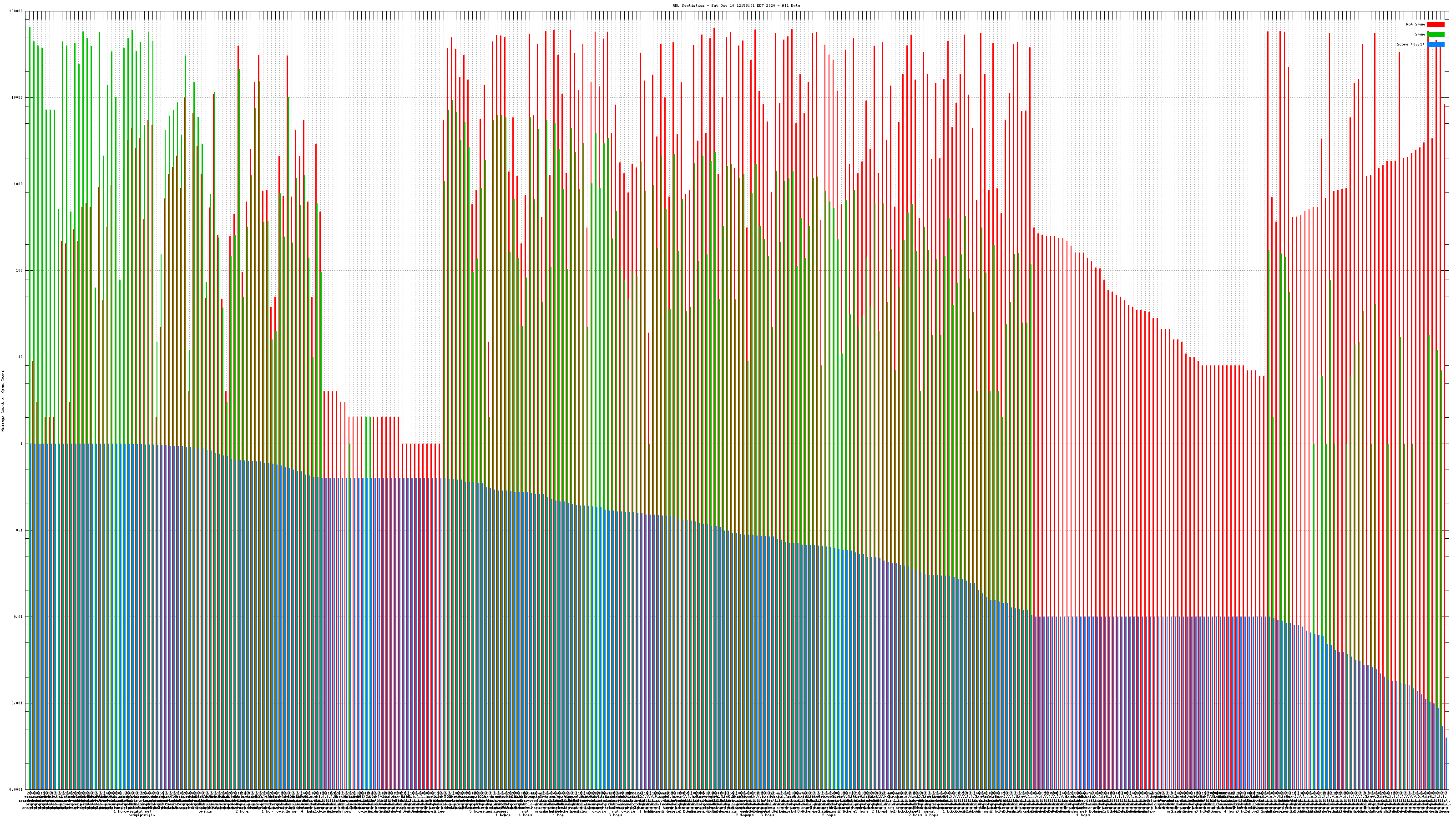Click the 0.001 y-axis tick label
Image resolution: width=1456 pixels, height=819 pixels.
tap(18, 703)
